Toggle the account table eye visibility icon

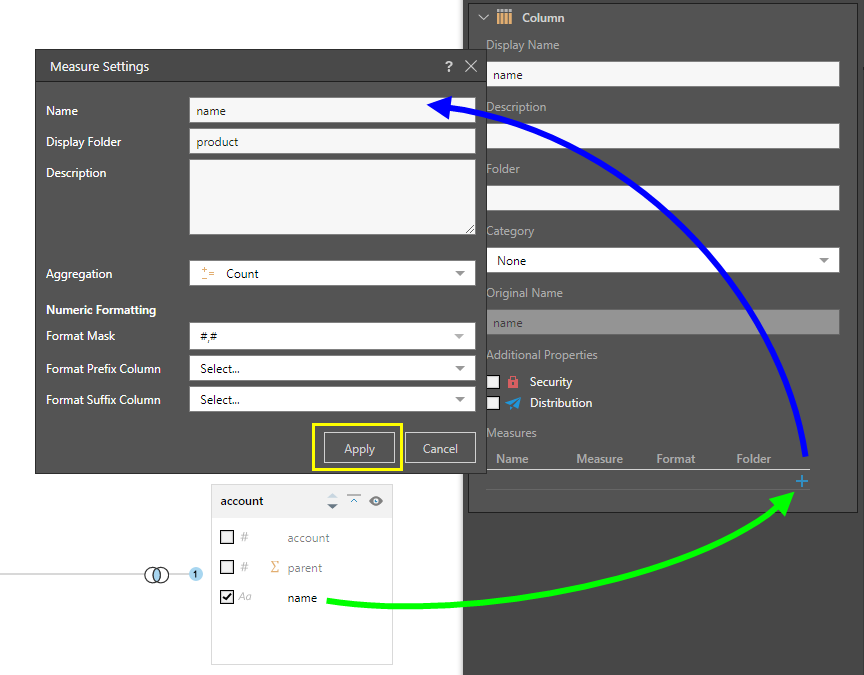(376, 501)
